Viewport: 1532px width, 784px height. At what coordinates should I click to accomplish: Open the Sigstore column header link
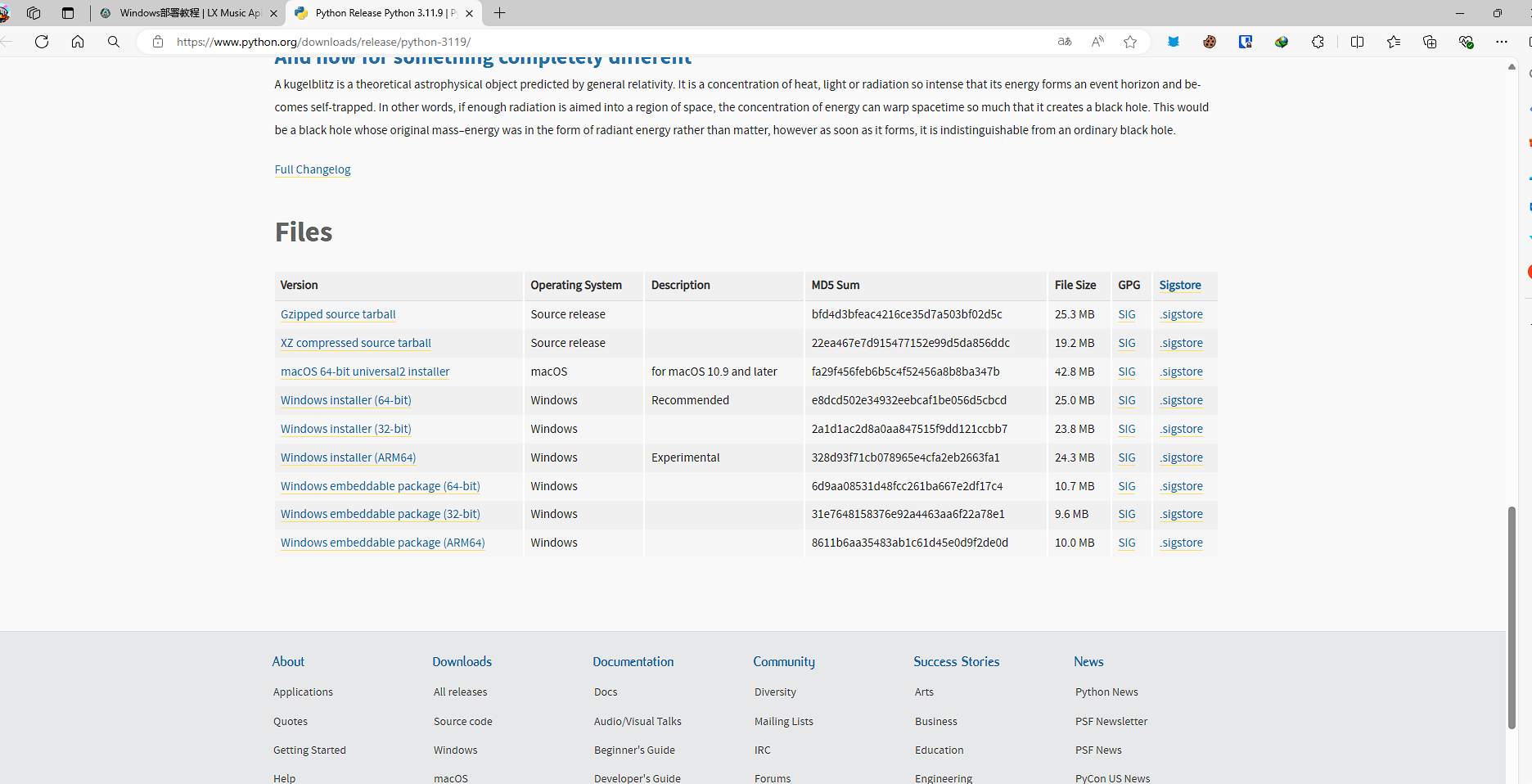click(1180, 285)
